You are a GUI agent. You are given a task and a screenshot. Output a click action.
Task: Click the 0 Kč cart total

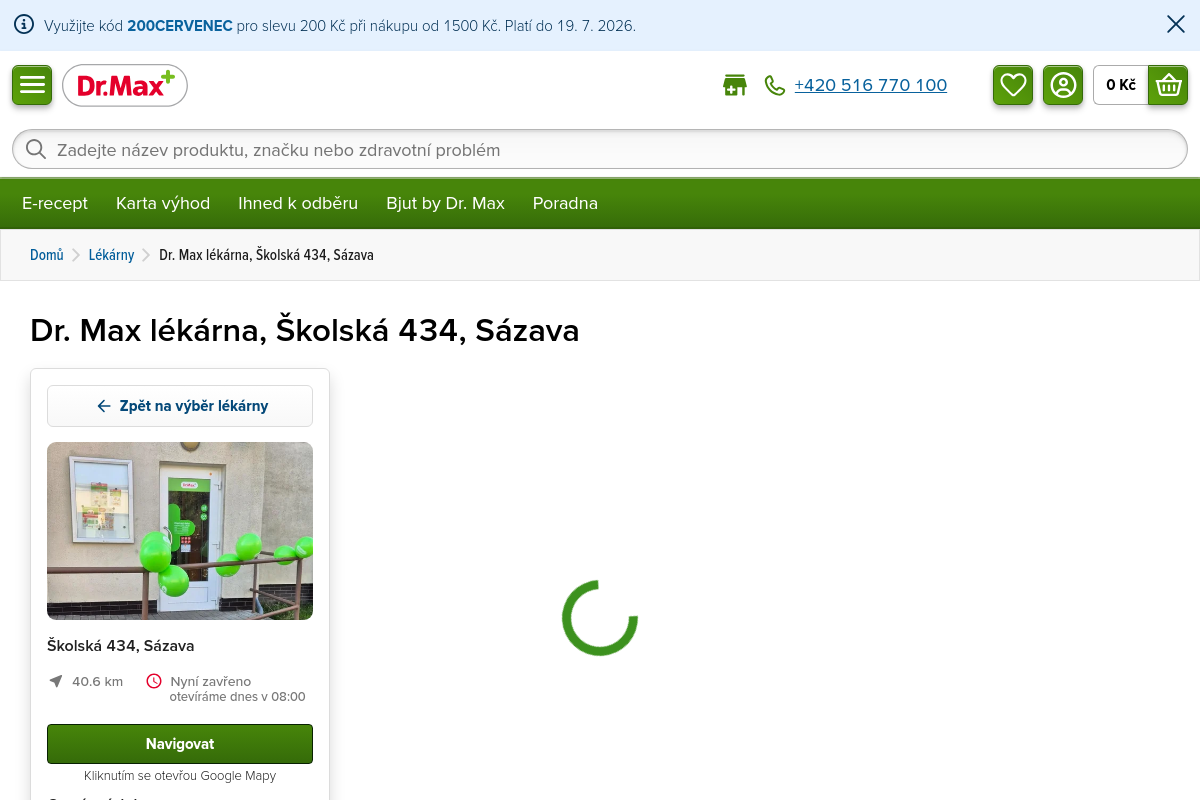pyautogui.click(x=1121, y=85)
